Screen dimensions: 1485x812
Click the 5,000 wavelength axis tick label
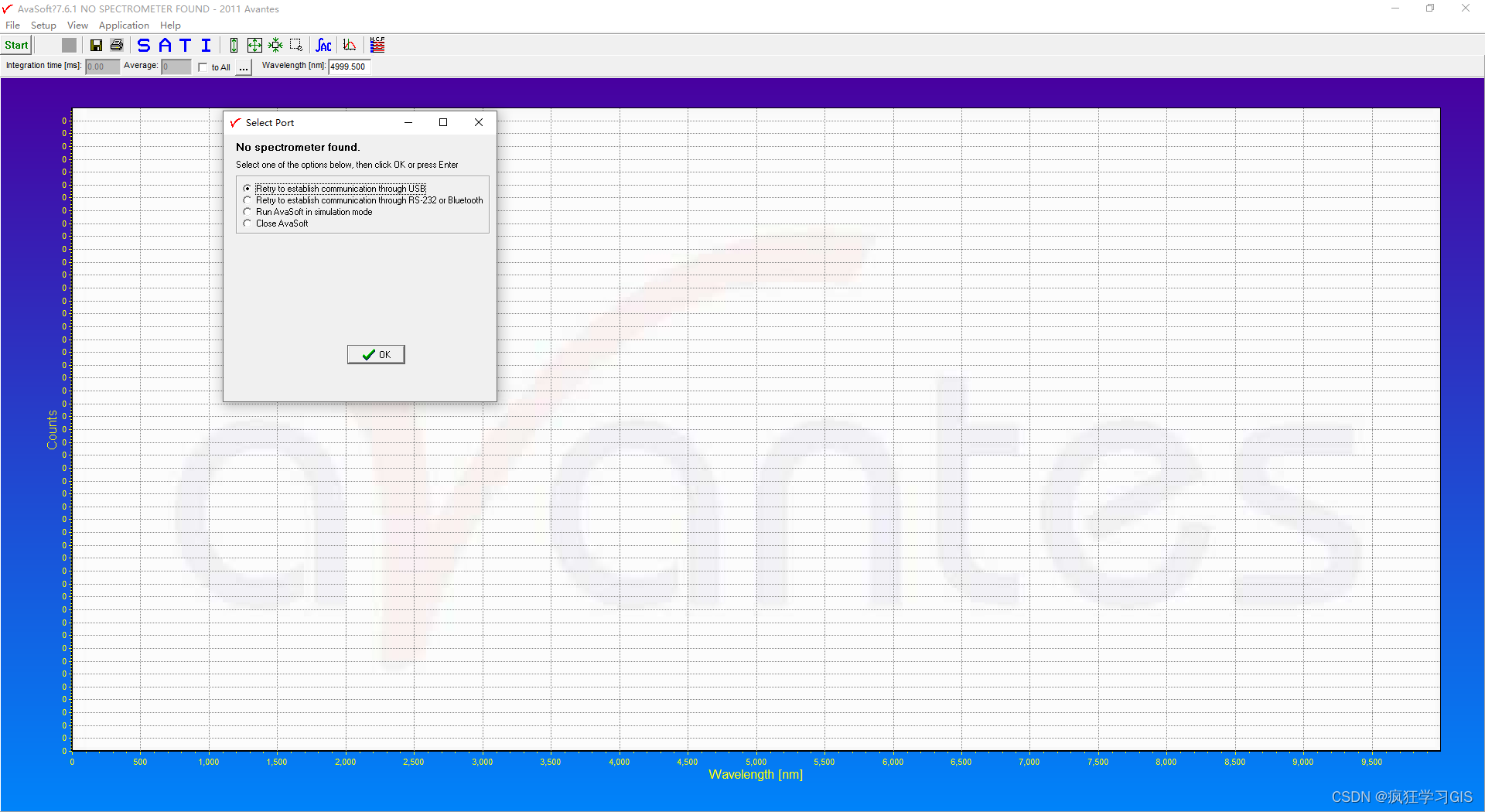tap(756, 762)
